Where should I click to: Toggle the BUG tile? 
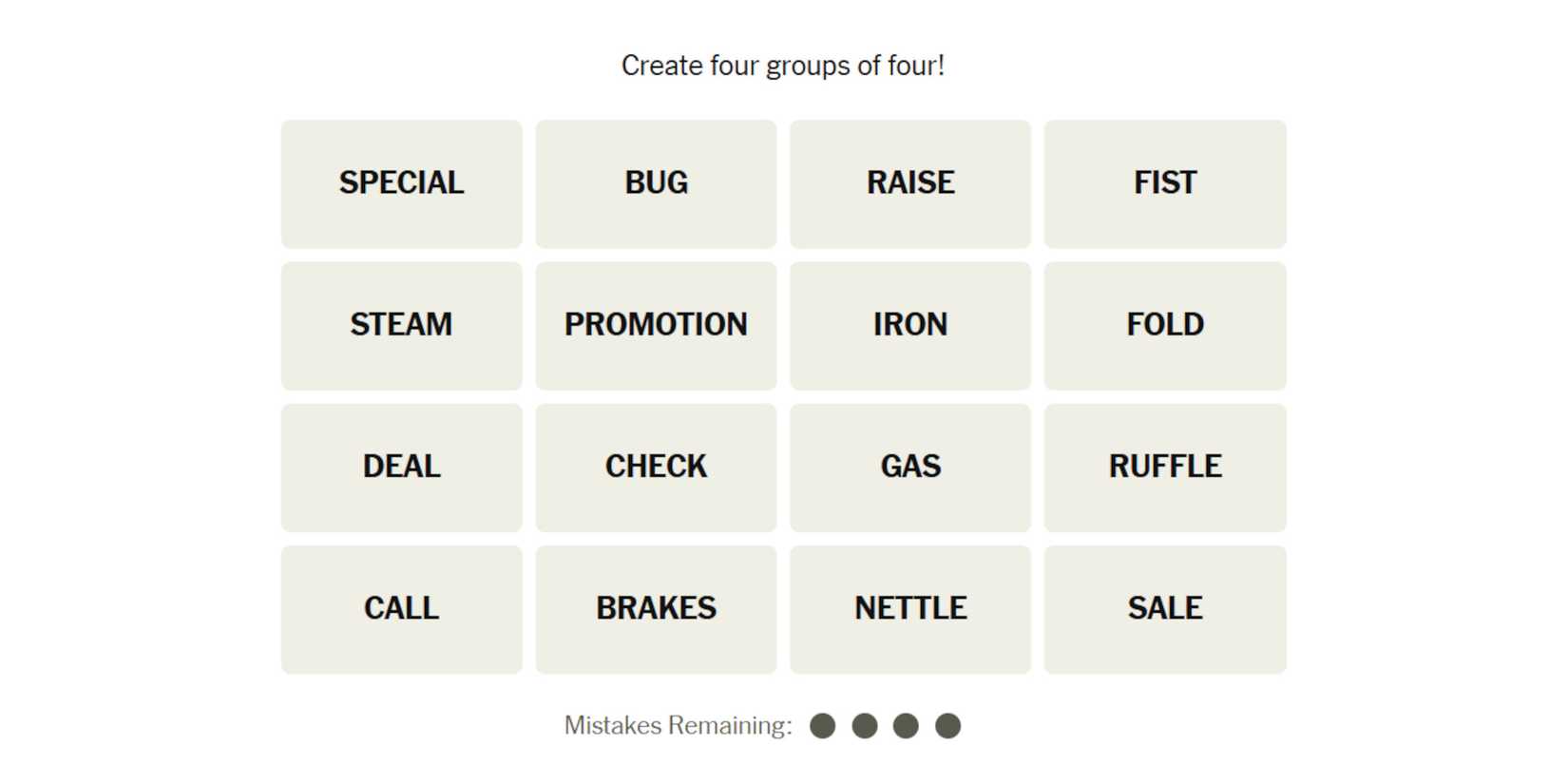click(x=656, y=183)
